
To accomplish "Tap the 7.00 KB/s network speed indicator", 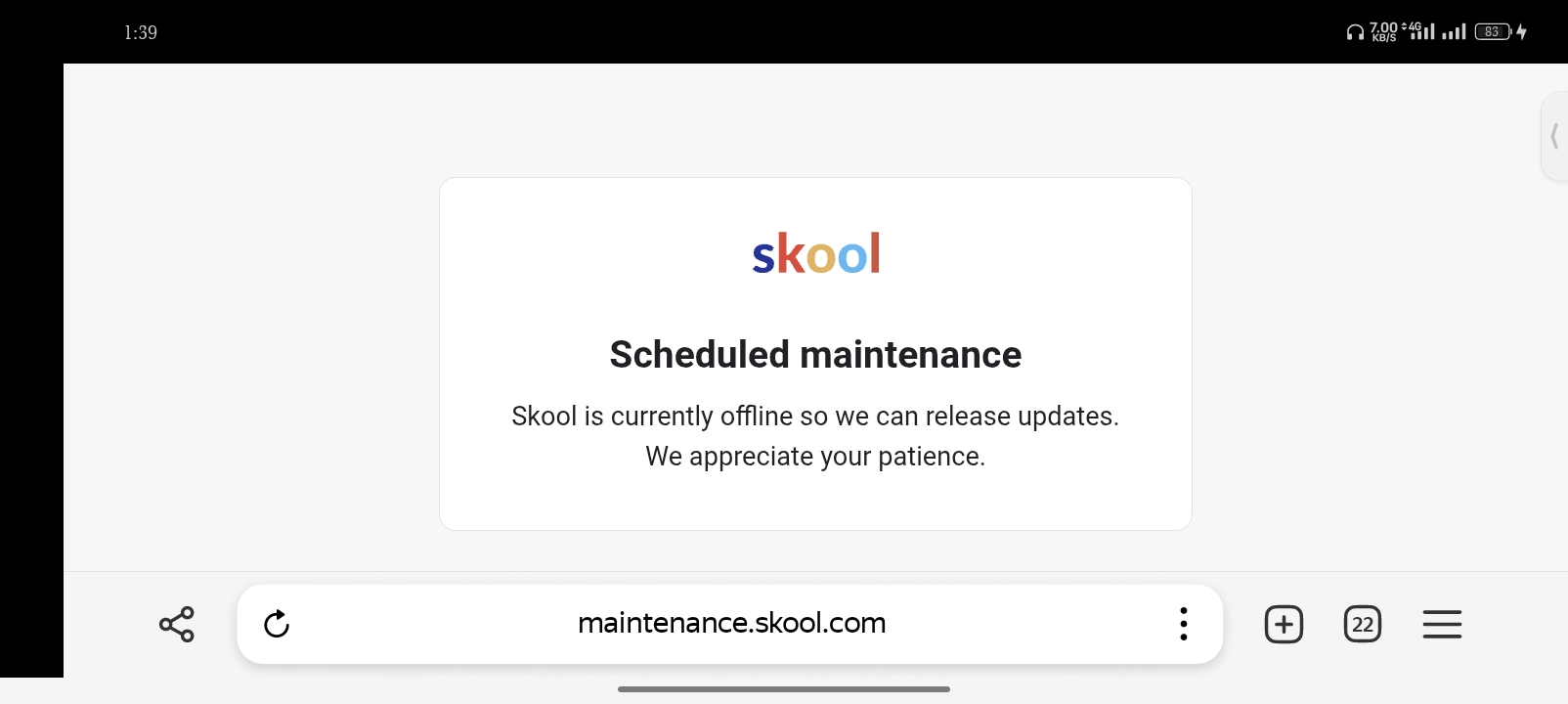I will [x=1383, y=32].
